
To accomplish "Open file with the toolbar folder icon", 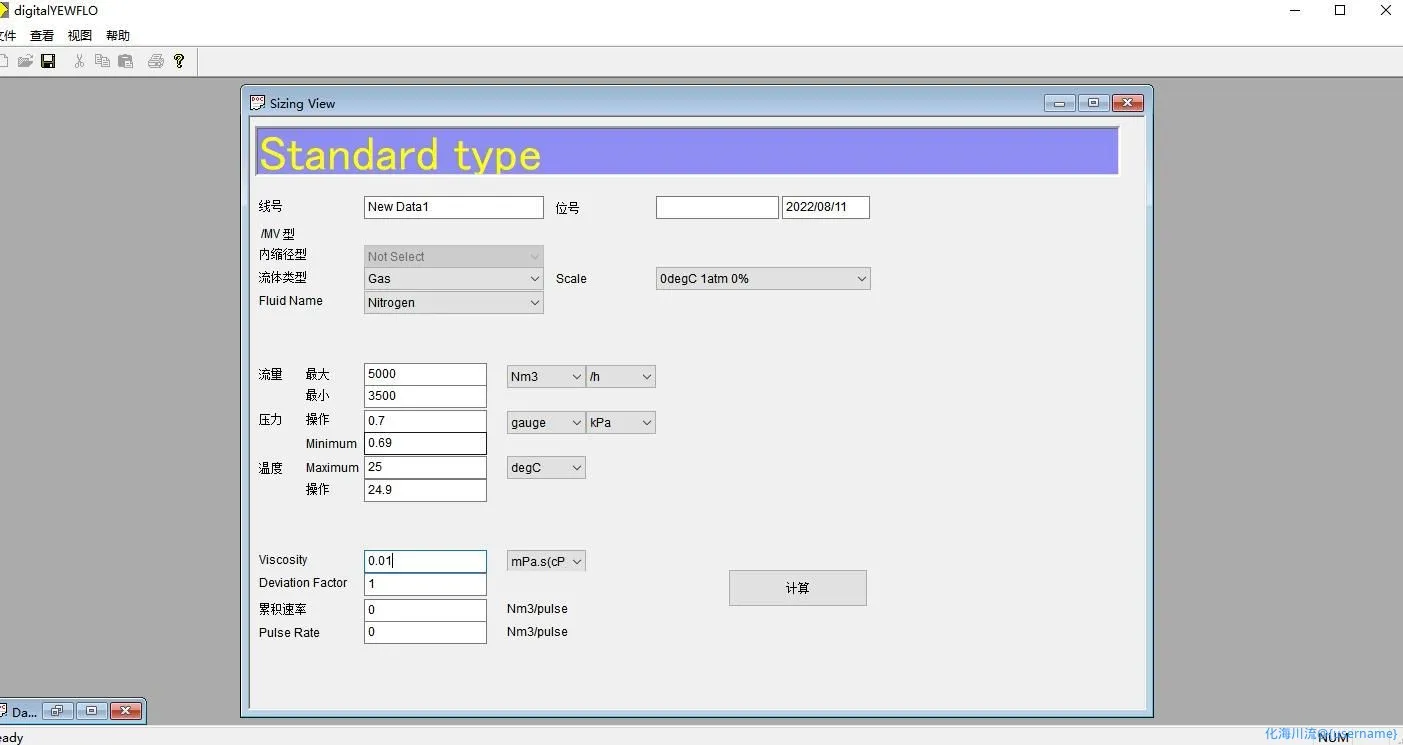I will click(x=26, y=61).
